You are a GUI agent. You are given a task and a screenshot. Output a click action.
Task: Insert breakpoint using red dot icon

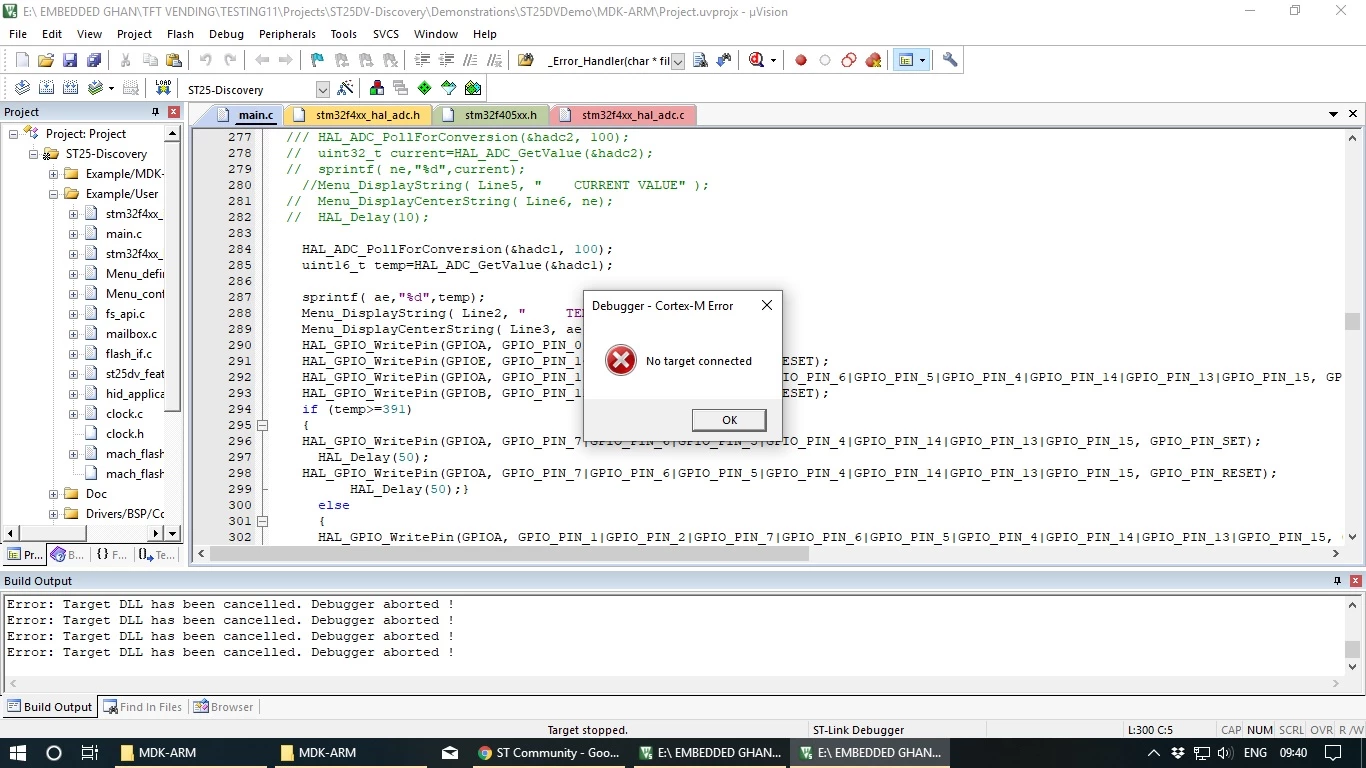801,60
